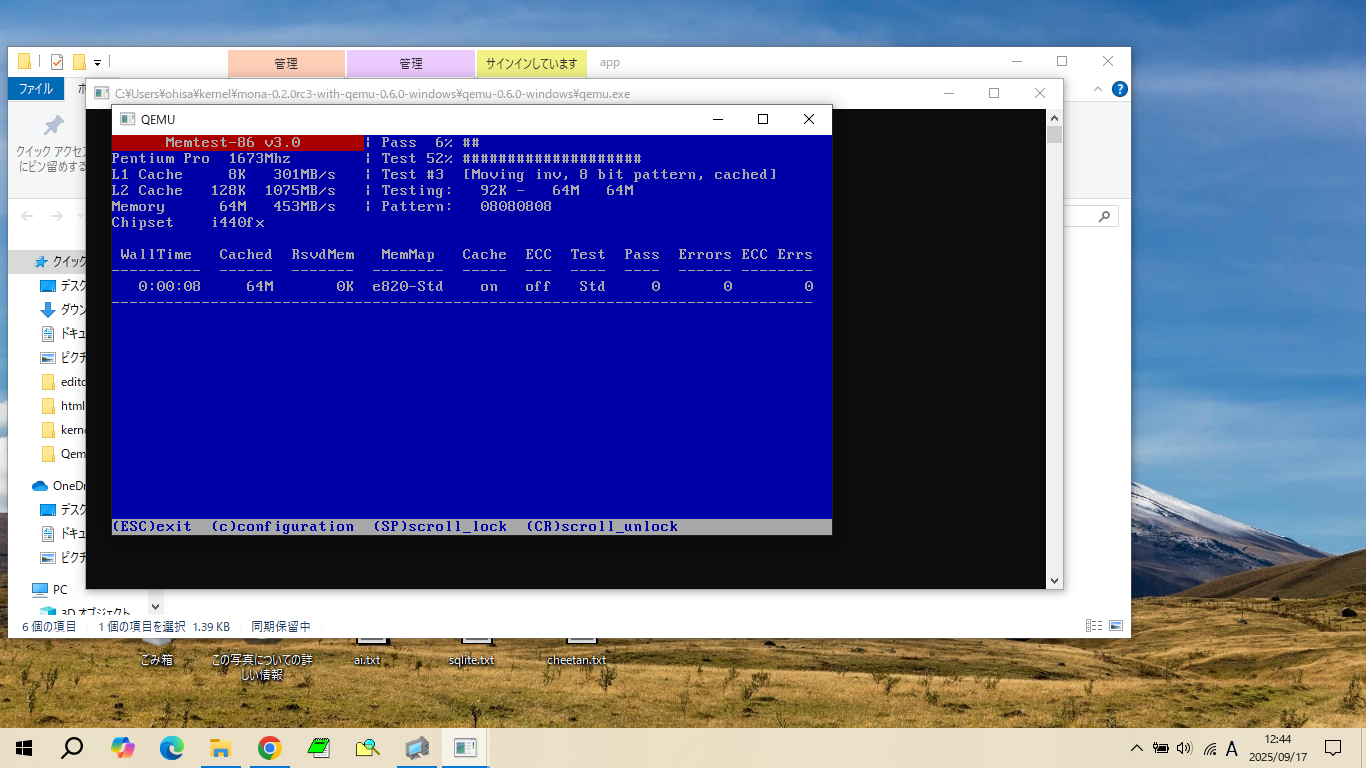Click the navigation pane scroll-down arrow
Image resolution: width=1366 pixels, height=768 pixels.
pos(155,606)
